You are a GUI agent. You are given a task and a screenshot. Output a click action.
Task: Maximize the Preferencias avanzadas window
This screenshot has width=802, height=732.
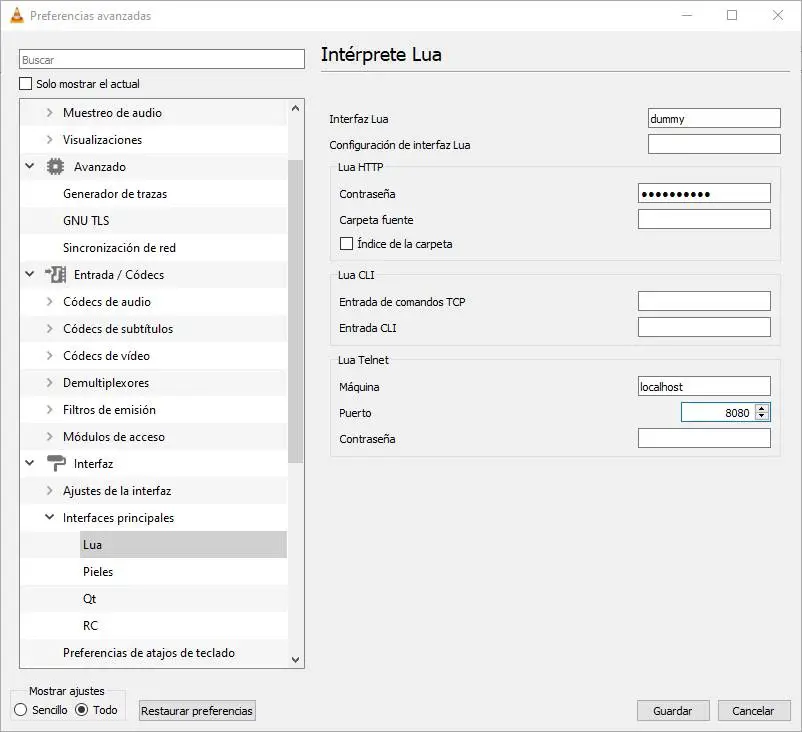tap(732, 15)
